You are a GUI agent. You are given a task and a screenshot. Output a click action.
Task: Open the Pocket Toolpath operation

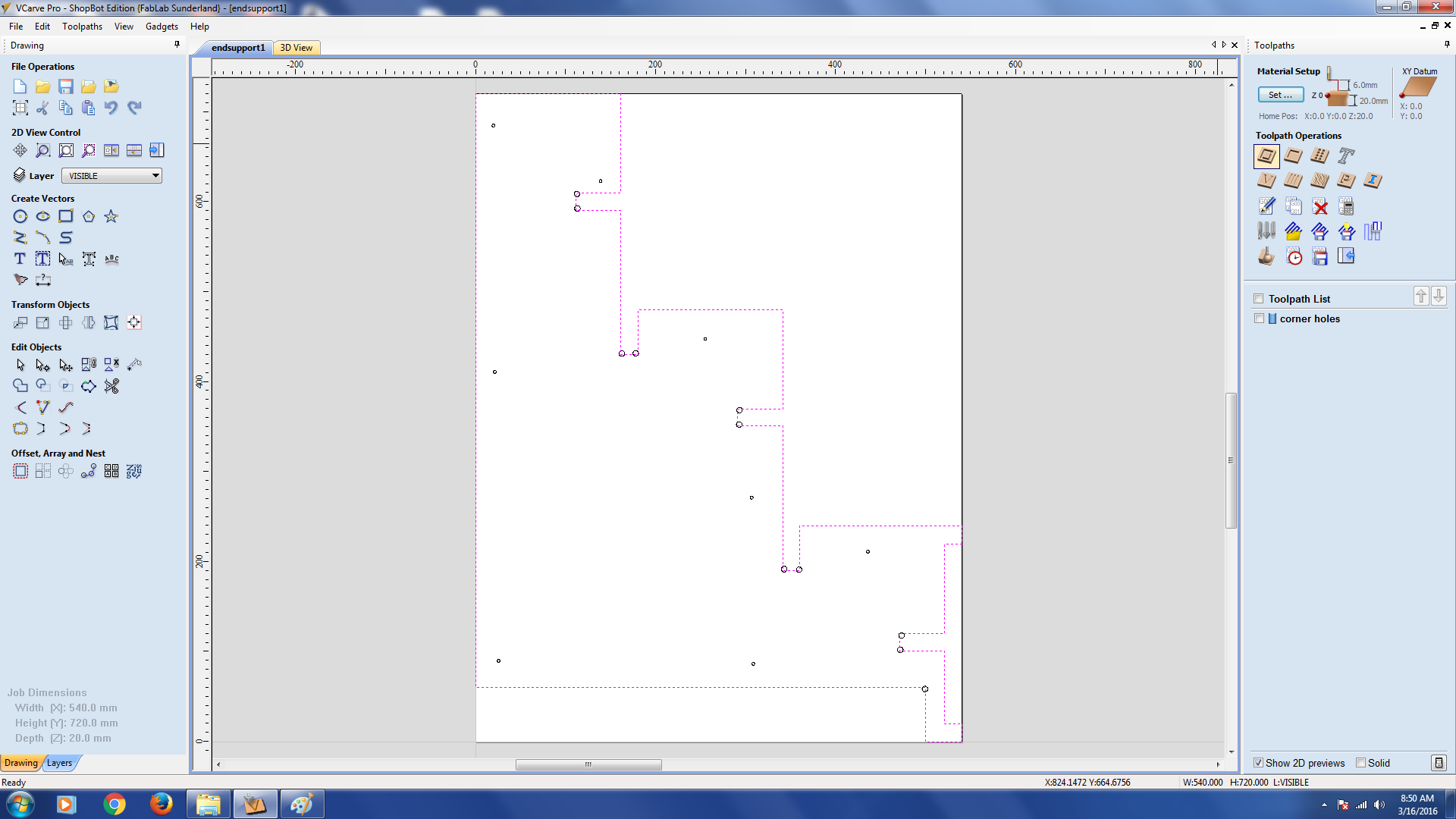(1293, 156)
